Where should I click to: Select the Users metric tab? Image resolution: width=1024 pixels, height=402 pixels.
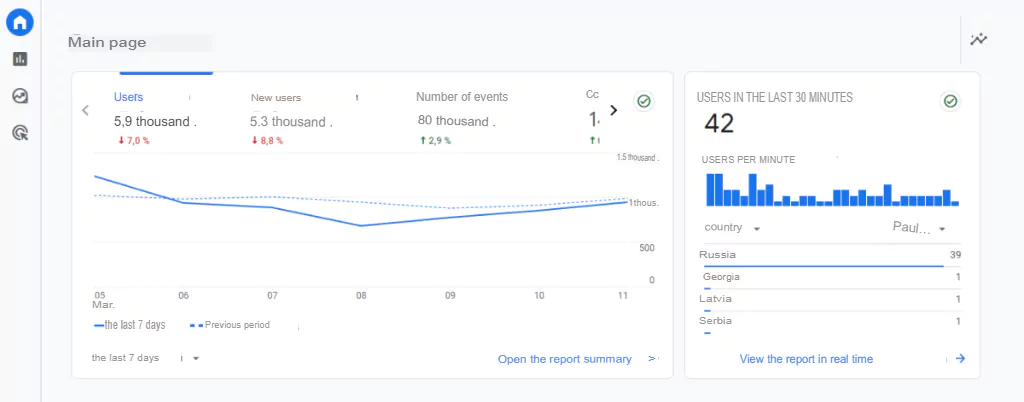coord(129,97)
